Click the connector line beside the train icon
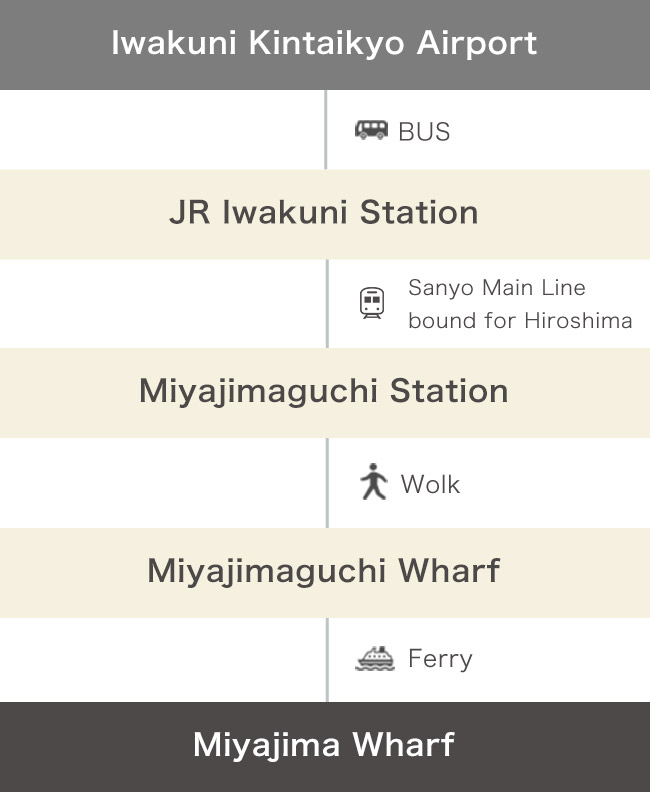 pos(327,304)
